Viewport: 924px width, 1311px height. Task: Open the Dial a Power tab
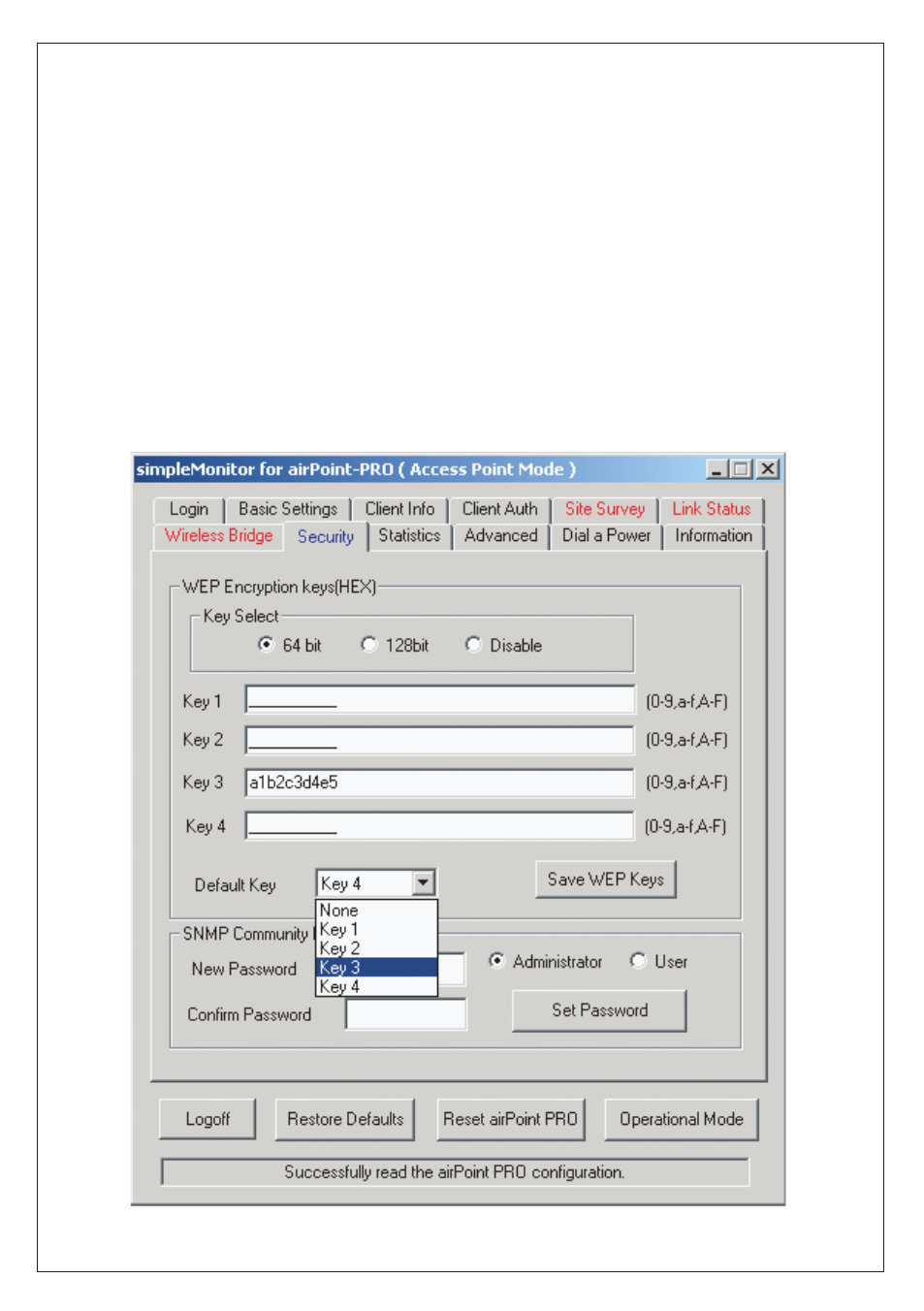point(606,535)
